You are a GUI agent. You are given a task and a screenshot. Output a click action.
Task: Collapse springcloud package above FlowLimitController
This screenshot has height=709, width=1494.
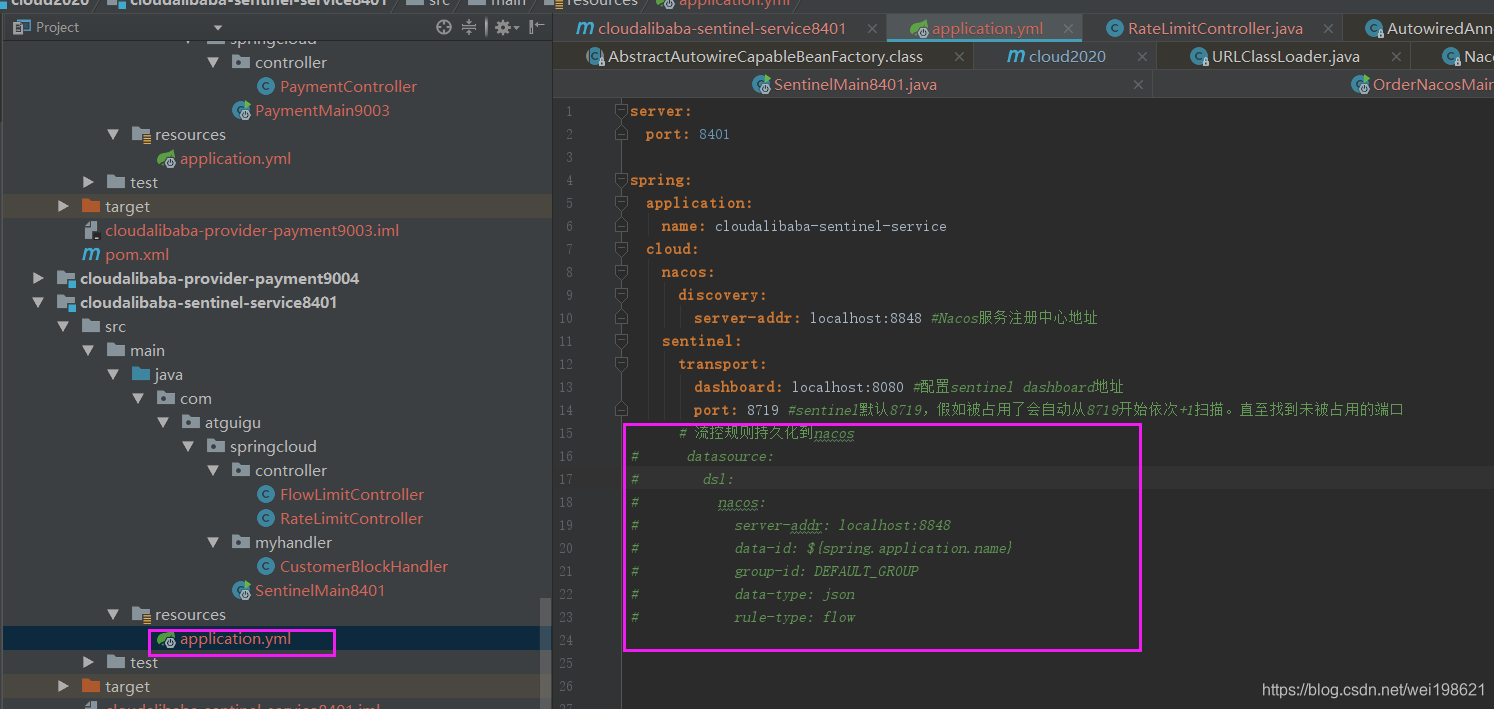point(188,446)
